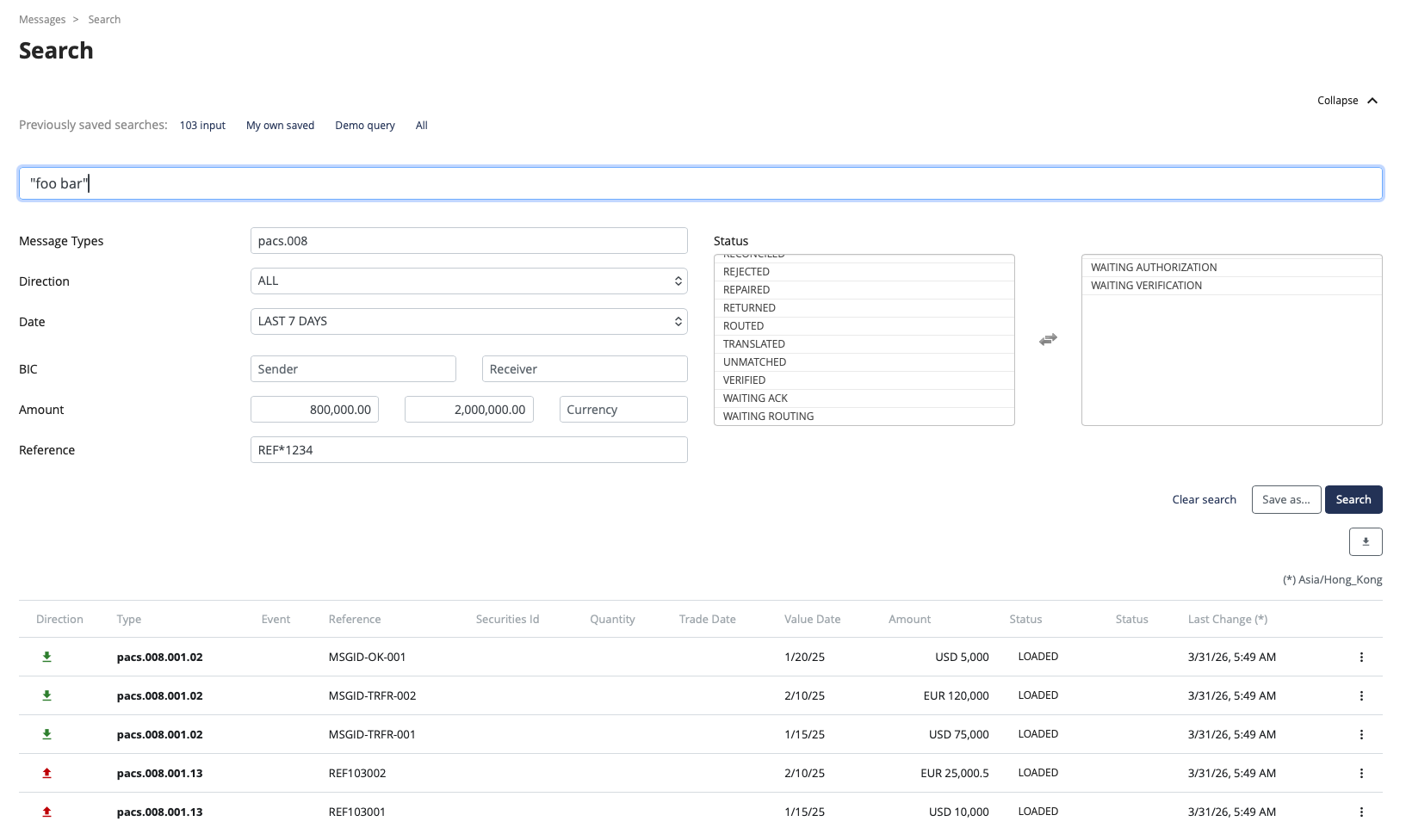Open the Direction dropdown set to ALL
Screen dimensions: 1406x840
(469, 281)
